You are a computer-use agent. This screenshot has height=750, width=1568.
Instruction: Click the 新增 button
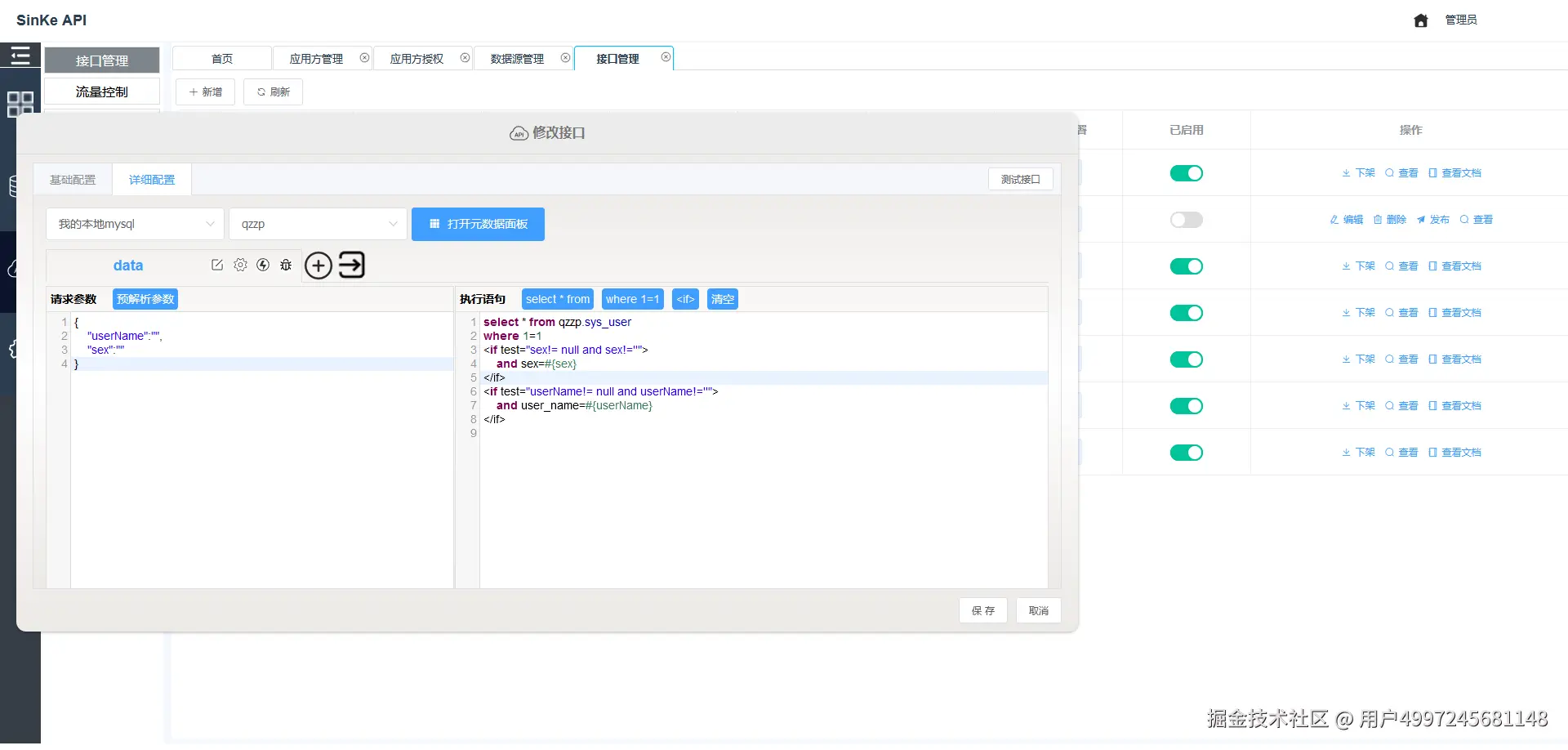[205, 92]
